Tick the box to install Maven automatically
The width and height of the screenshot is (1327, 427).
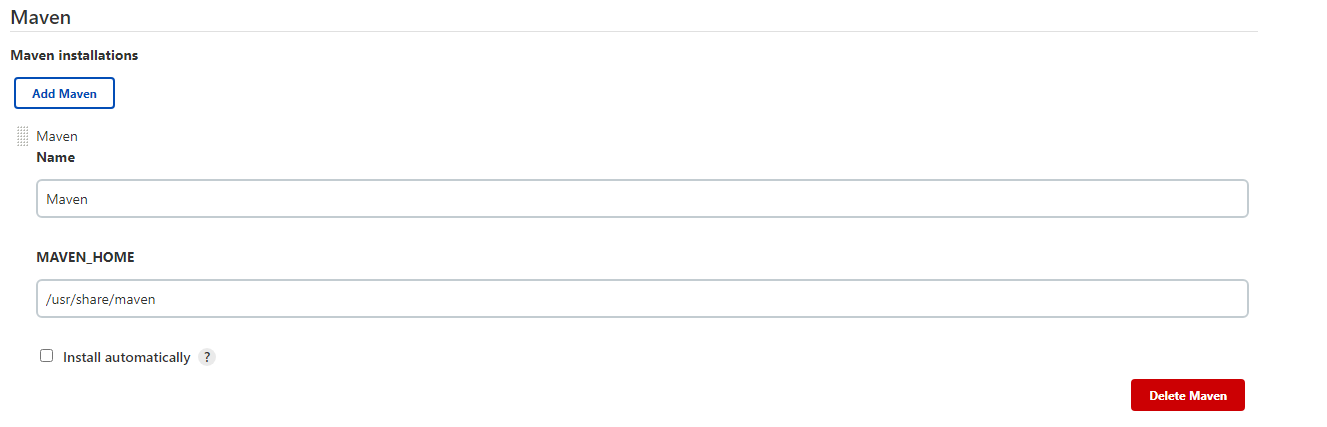[46, 356]
